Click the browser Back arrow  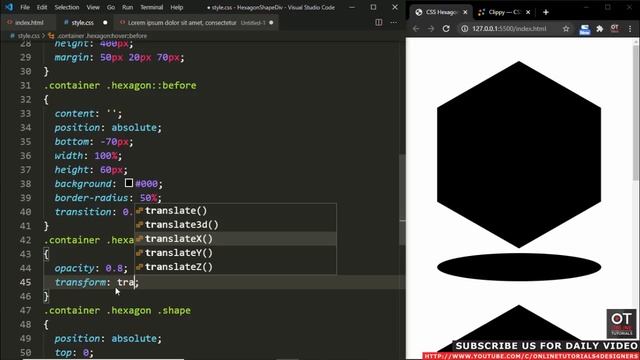click(x=416, y=29)
